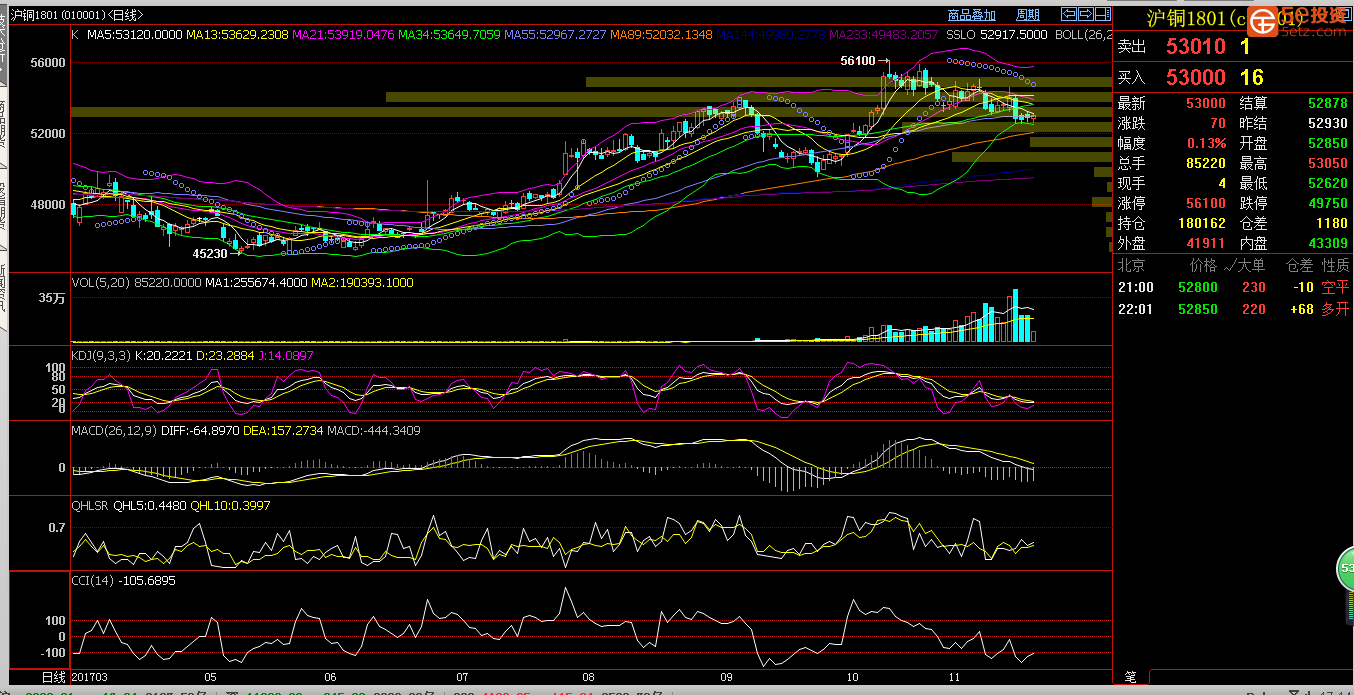The width and height of the screenshot is (1354, 695).
Task: Click the KDJ K:20.2221 value
Action: [x=165, y=355]
